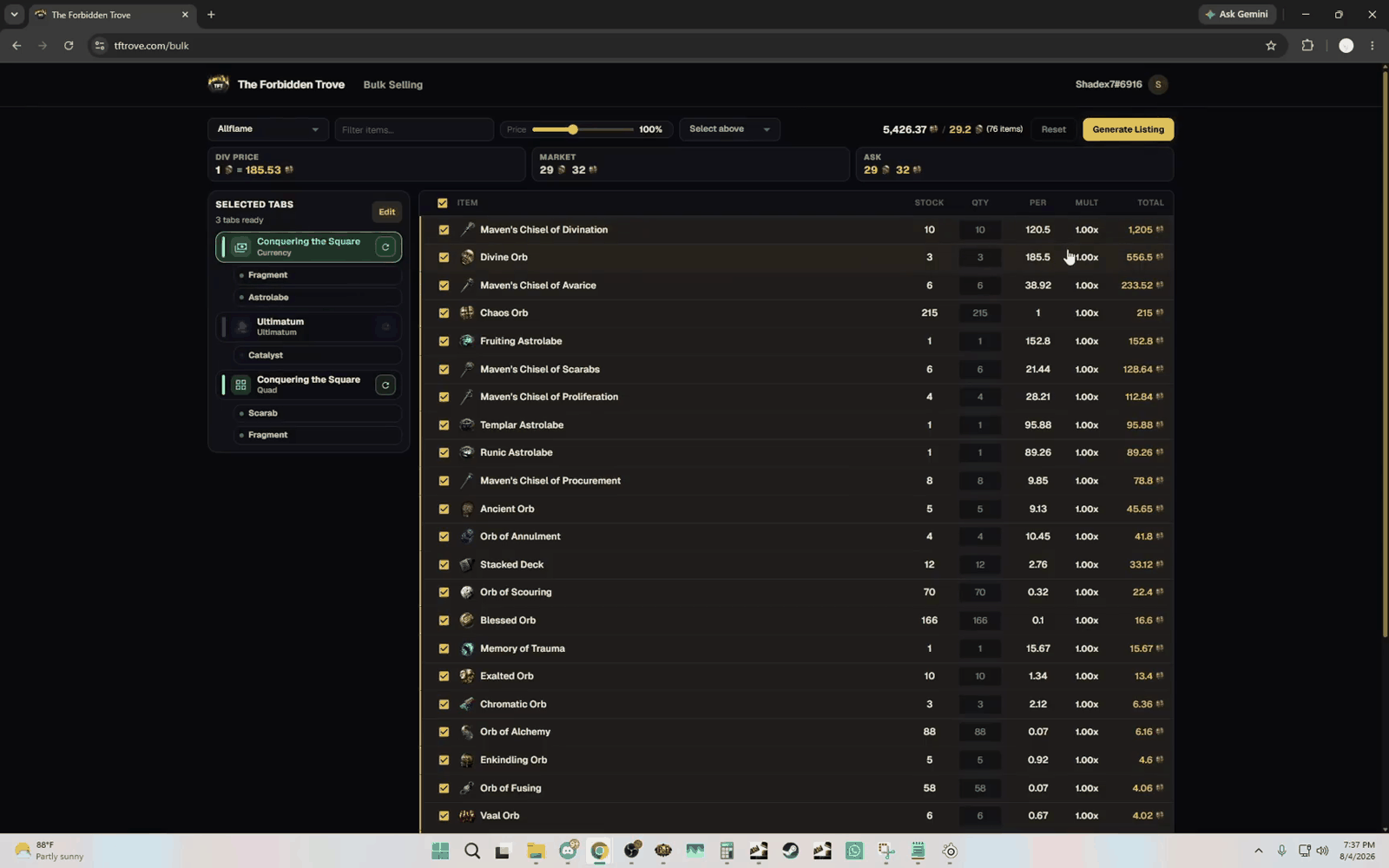Click the Templar Astrolabe item icon

(467, 424)
